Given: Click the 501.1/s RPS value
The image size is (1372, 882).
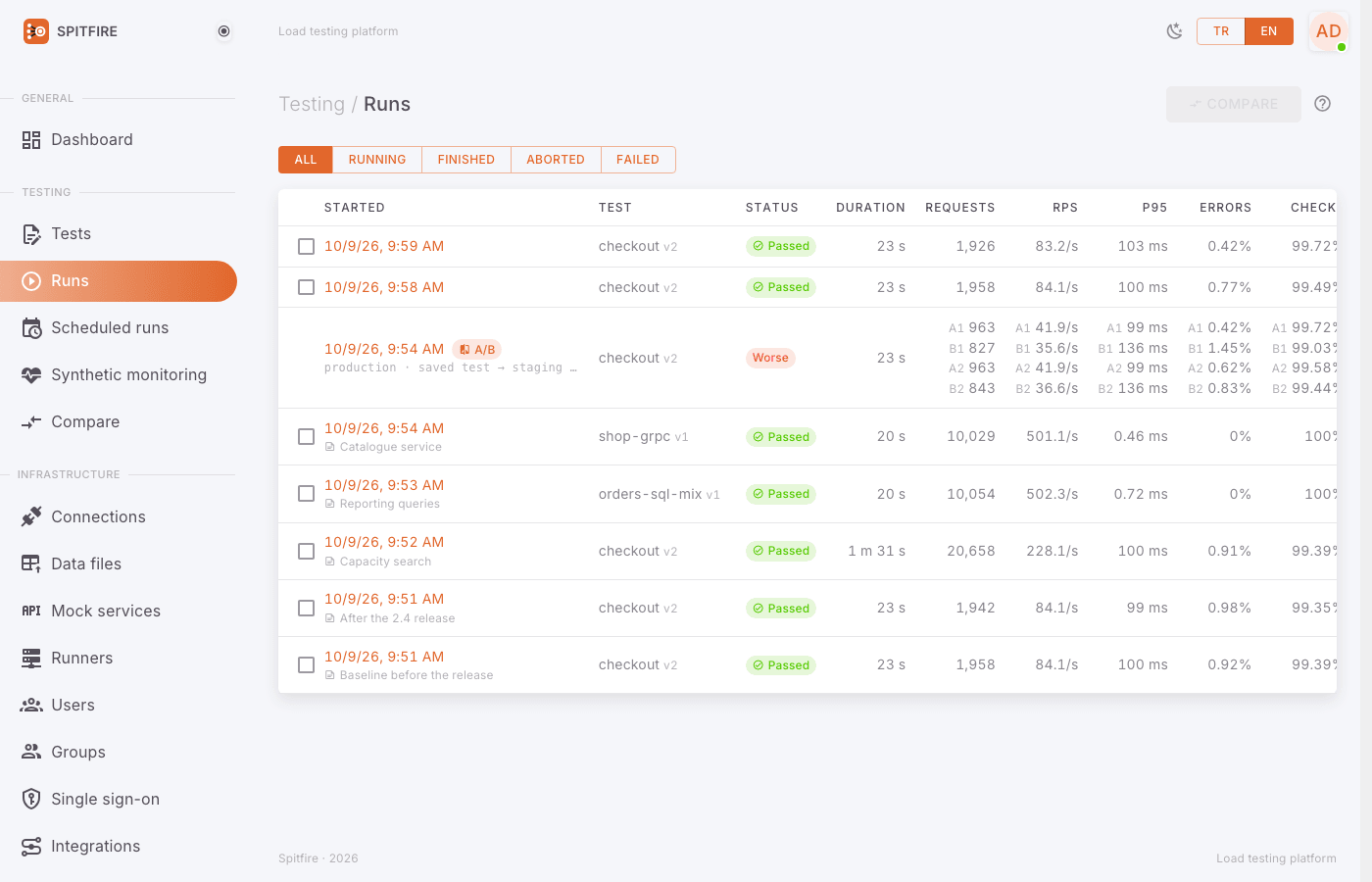Looking at the screenshot, I should pos(1053,436).
